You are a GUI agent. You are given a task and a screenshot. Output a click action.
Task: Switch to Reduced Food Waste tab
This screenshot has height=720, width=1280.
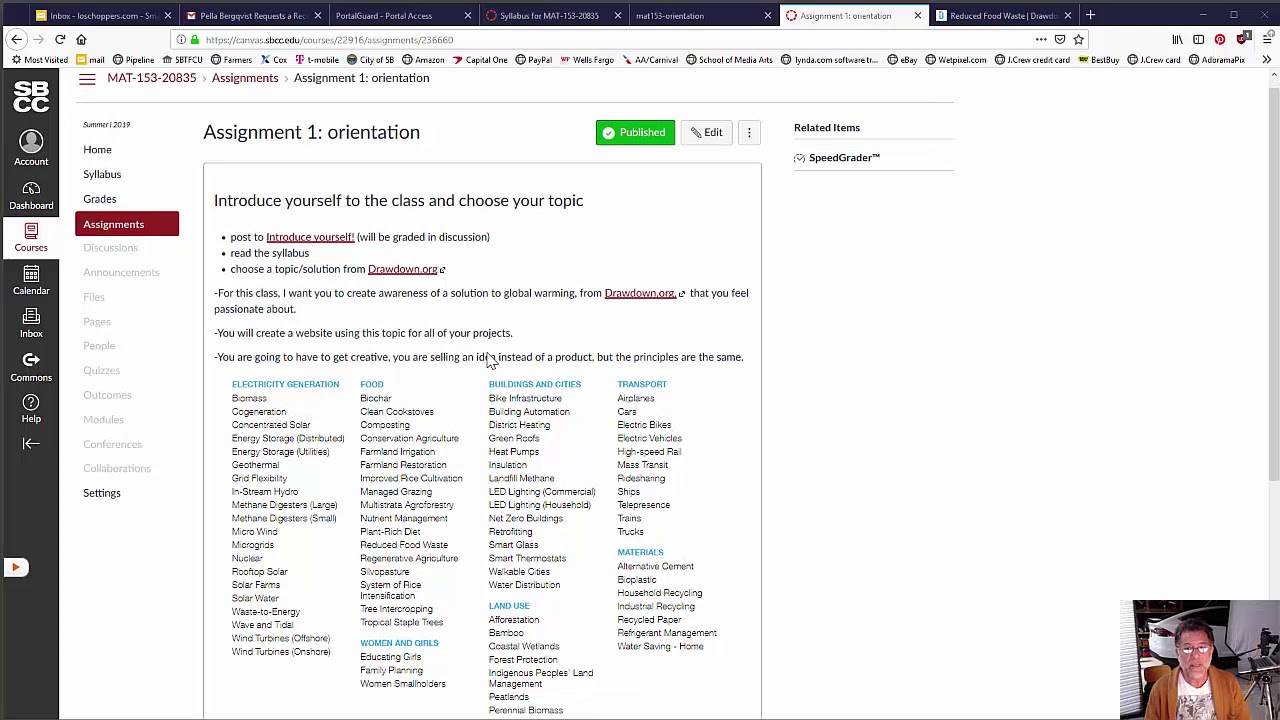[x=1003, y=15]
